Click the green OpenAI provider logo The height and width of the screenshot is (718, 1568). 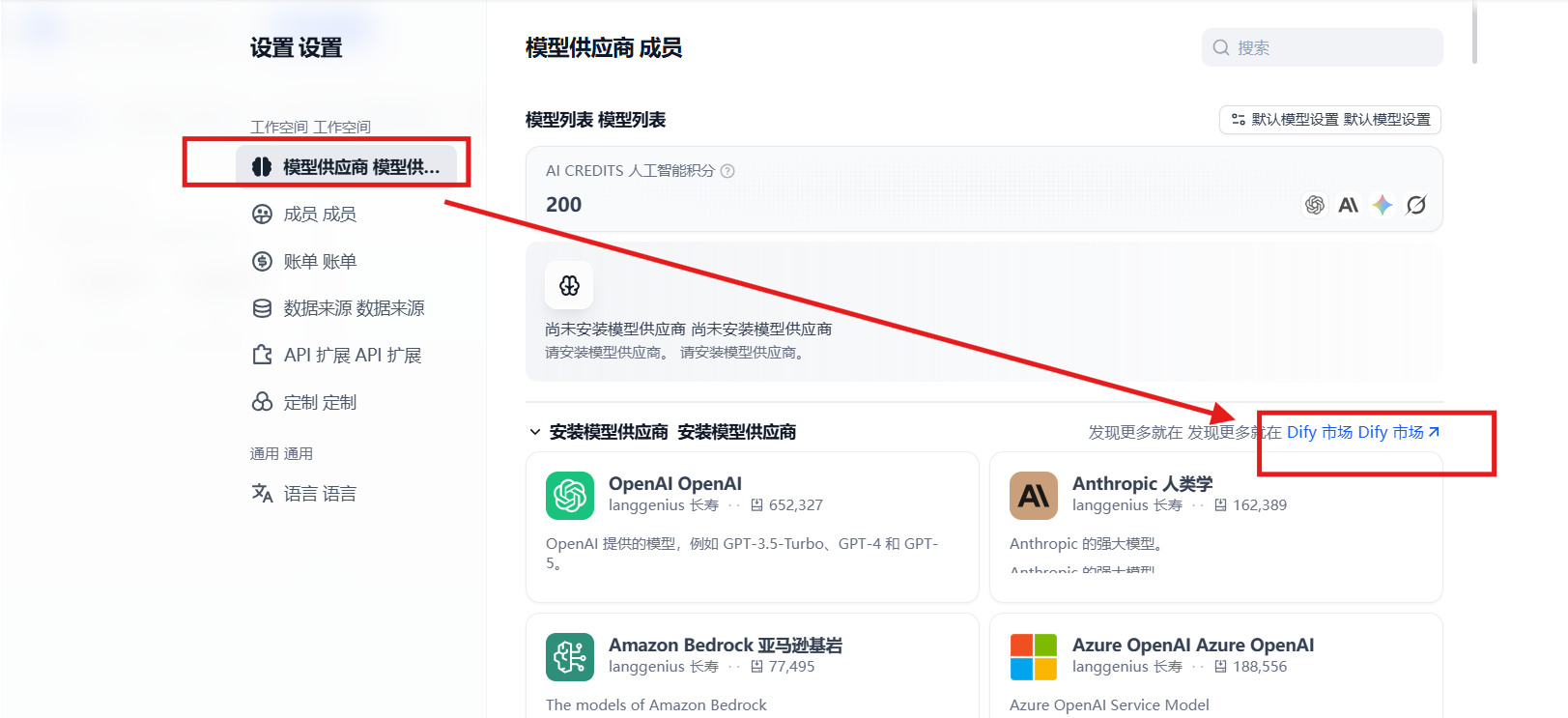570,496
